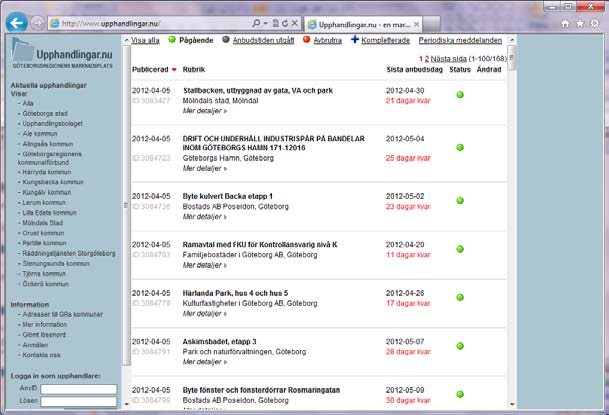This screenshot has height=415, width=609.
Task: Click green status dot for Stallbacken row
Action: (460, 95)
